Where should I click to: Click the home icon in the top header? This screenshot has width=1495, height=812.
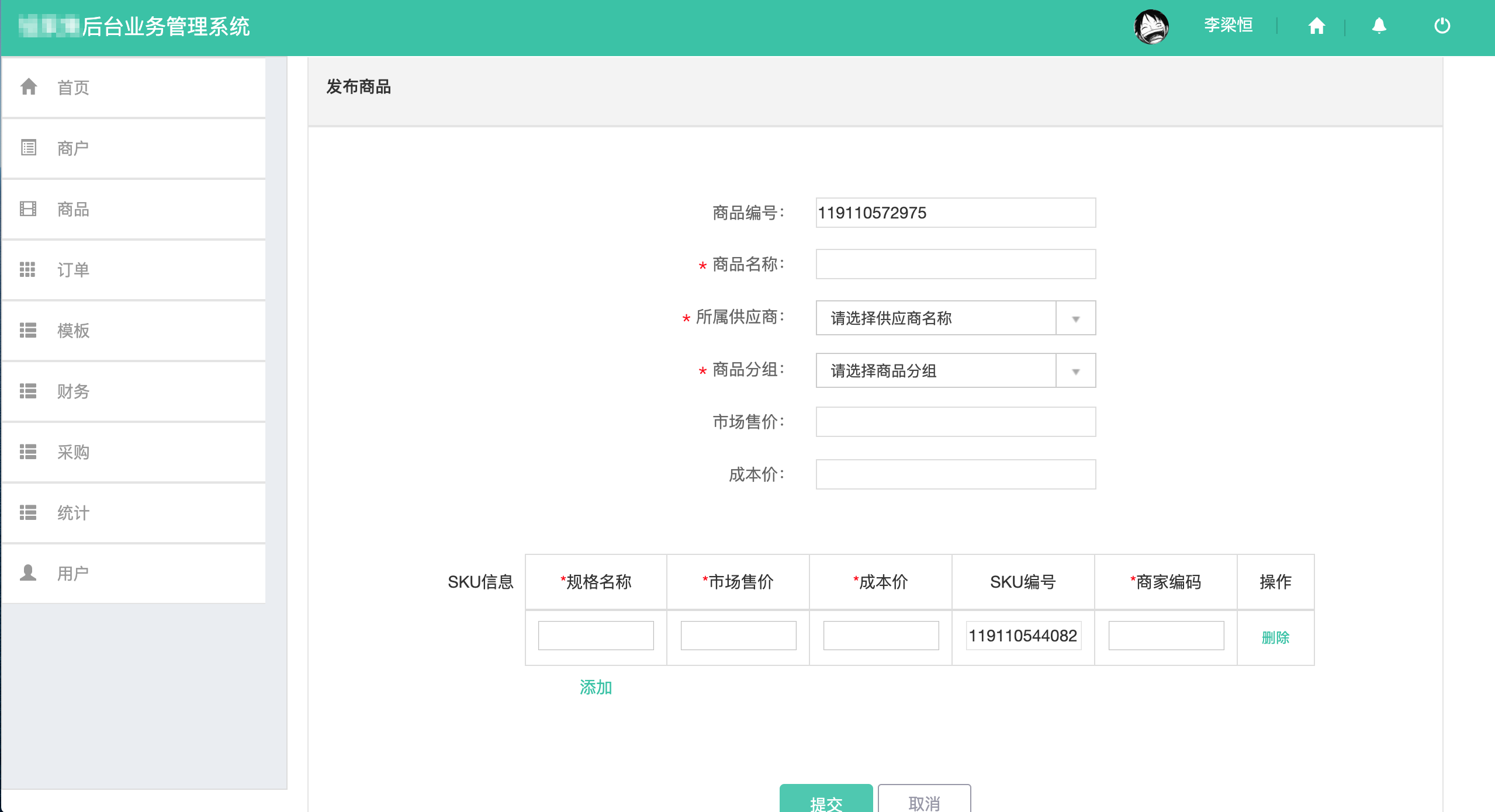[1316, 26]
